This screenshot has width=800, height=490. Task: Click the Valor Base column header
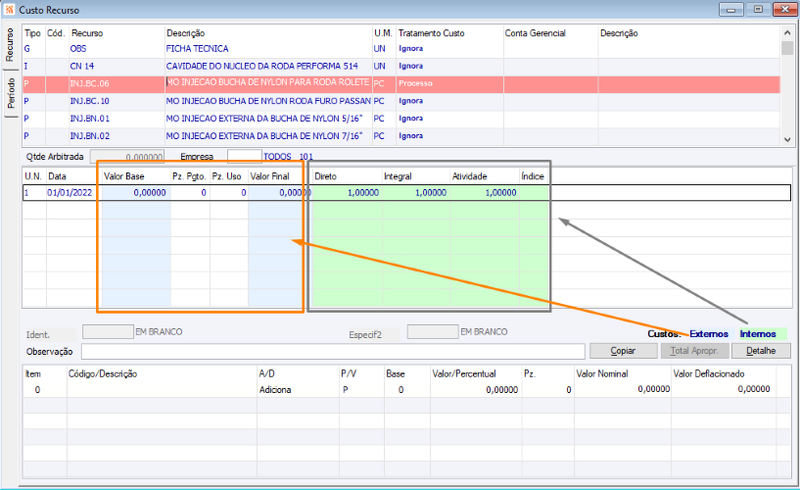(124, 176)
